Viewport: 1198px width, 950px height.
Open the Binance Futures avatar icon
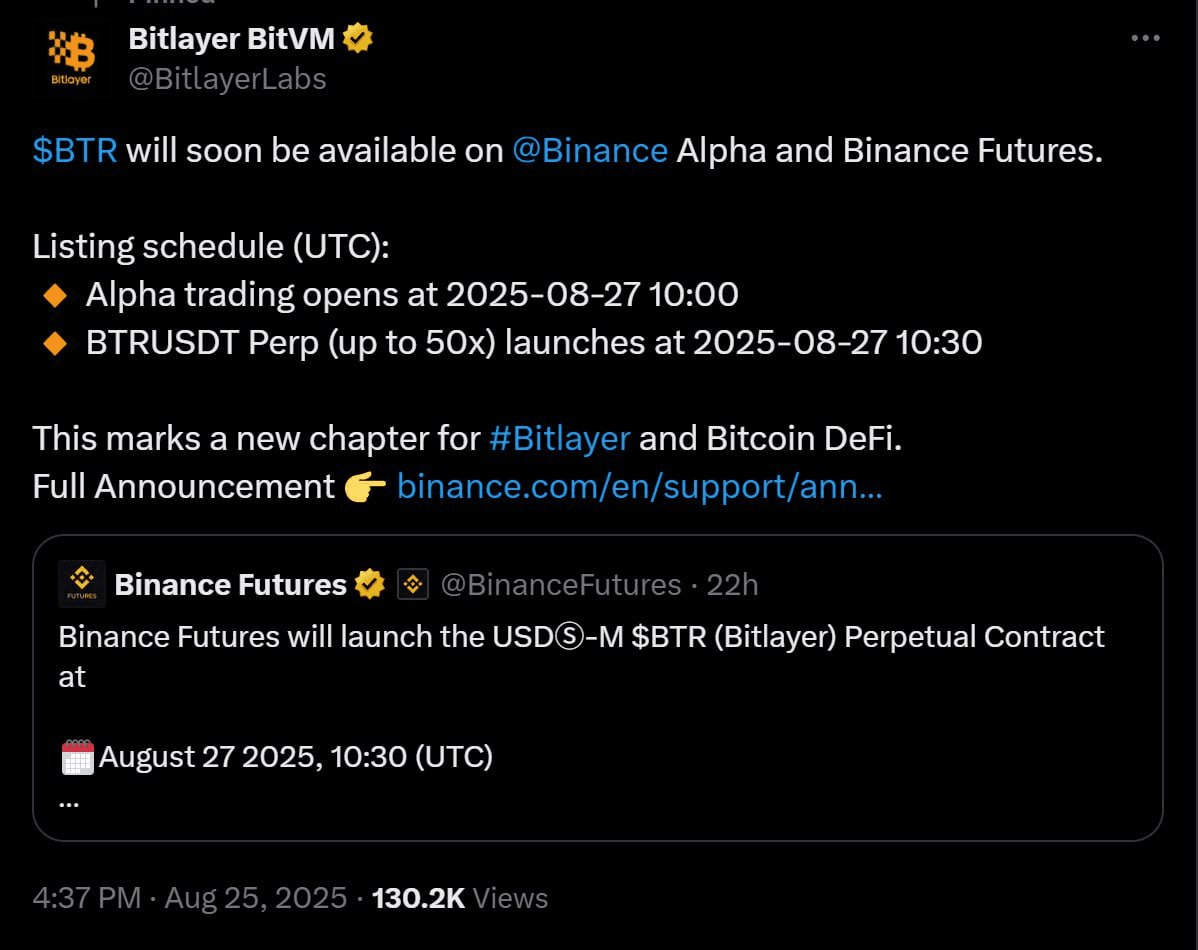[82, 585]
